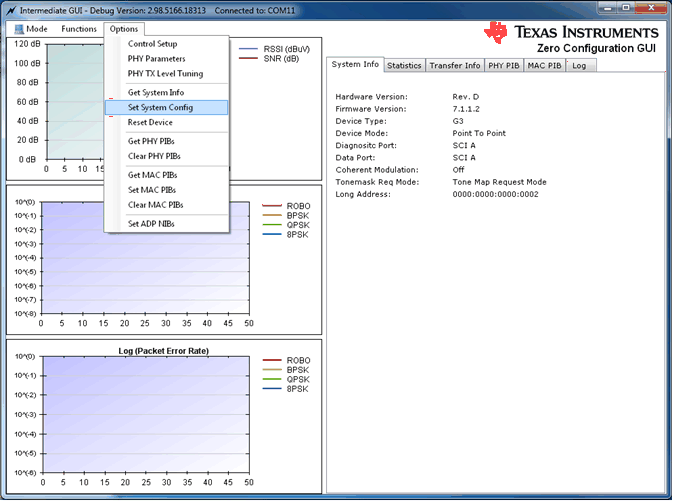This screenshot has width=673, height=501.
Task: Switch to the System Info tab
Action: point(355,64)
